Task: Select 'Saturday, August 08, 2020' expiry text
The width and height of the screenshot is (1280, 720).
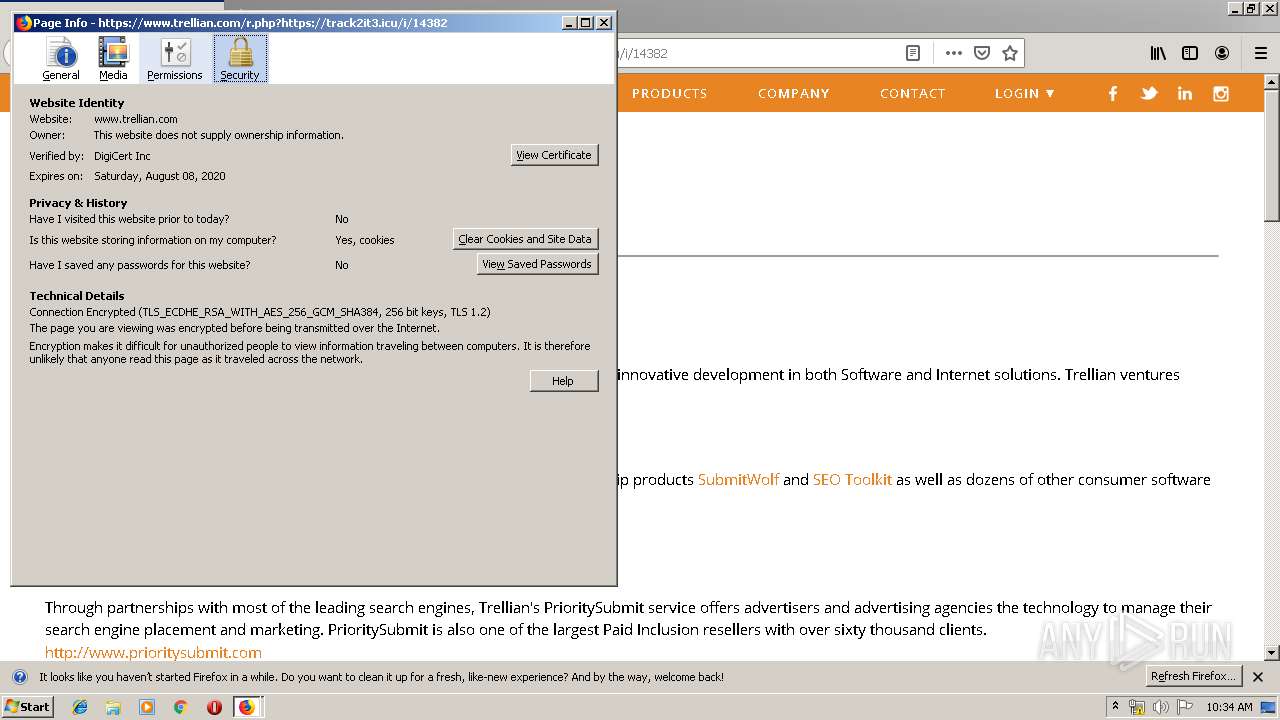Action: (x=160, y=176)
